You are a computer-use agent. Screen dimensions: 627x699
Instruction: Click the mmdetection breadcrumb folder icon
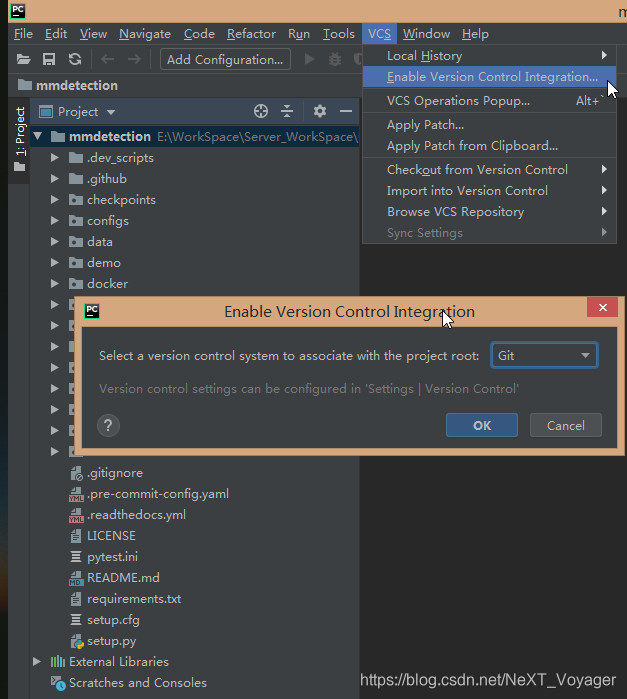[25, 85]
